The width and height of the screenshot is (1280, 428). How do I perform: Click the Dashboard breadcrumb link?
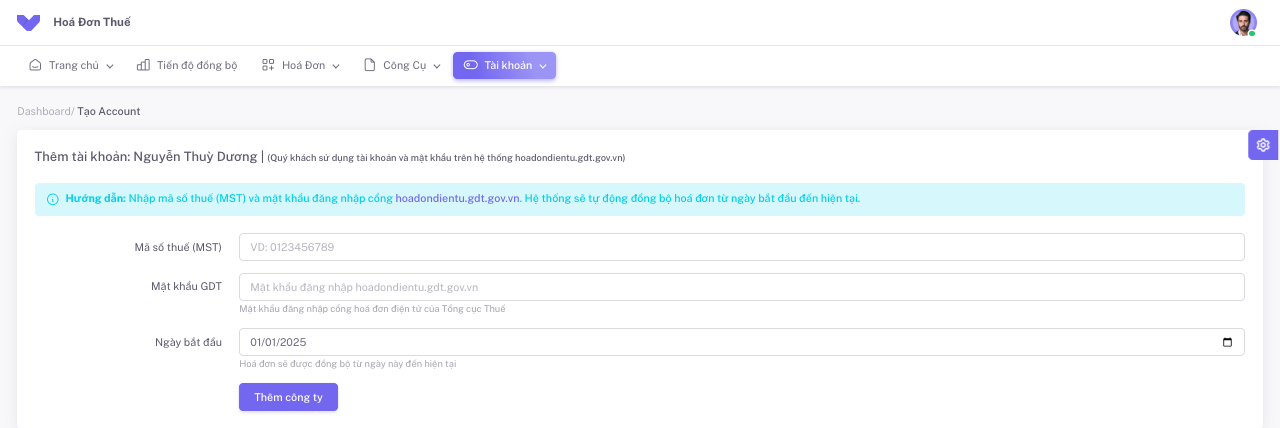(43, 111)
